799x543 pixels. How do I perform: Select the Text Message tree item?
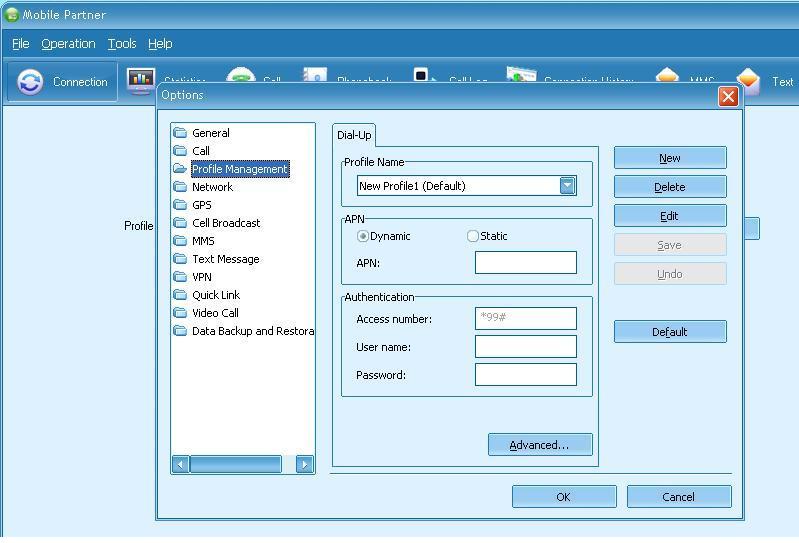point(226,259)
